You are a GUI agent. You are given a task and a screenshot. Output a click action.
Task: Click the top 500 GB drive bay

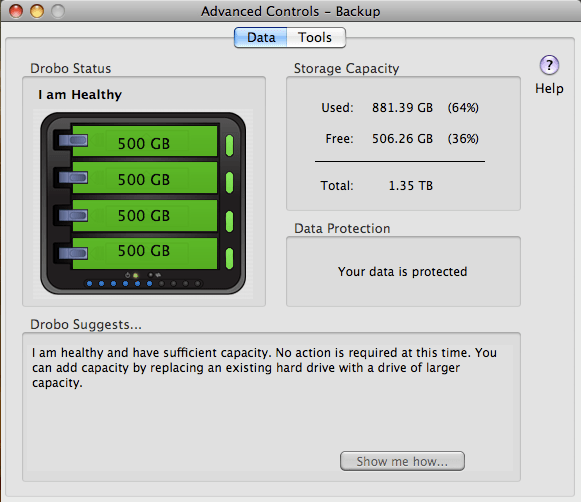tap(144, 141)
